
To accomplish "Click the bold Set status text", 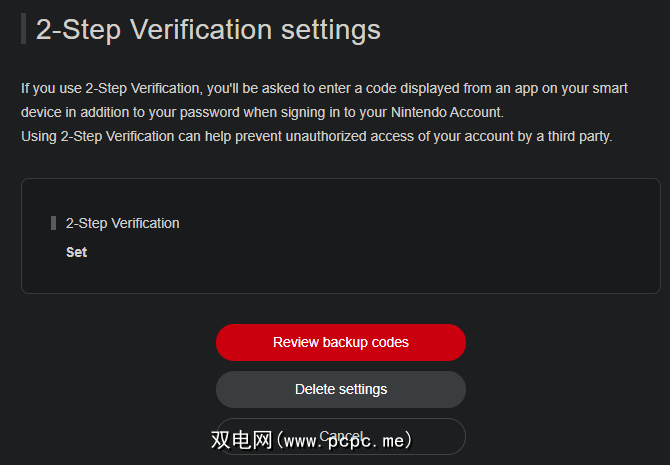I will coord(77,252).
